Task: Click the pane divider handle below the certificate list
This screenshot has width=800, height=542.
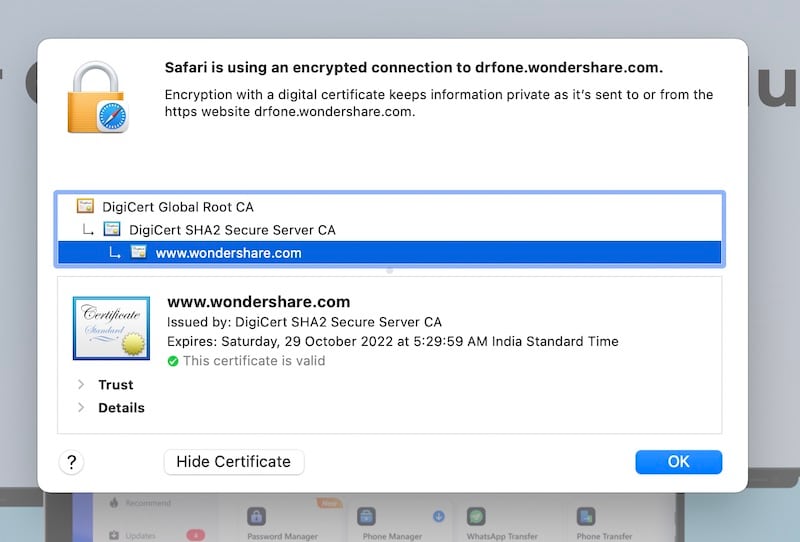Action: pos(389,270)
